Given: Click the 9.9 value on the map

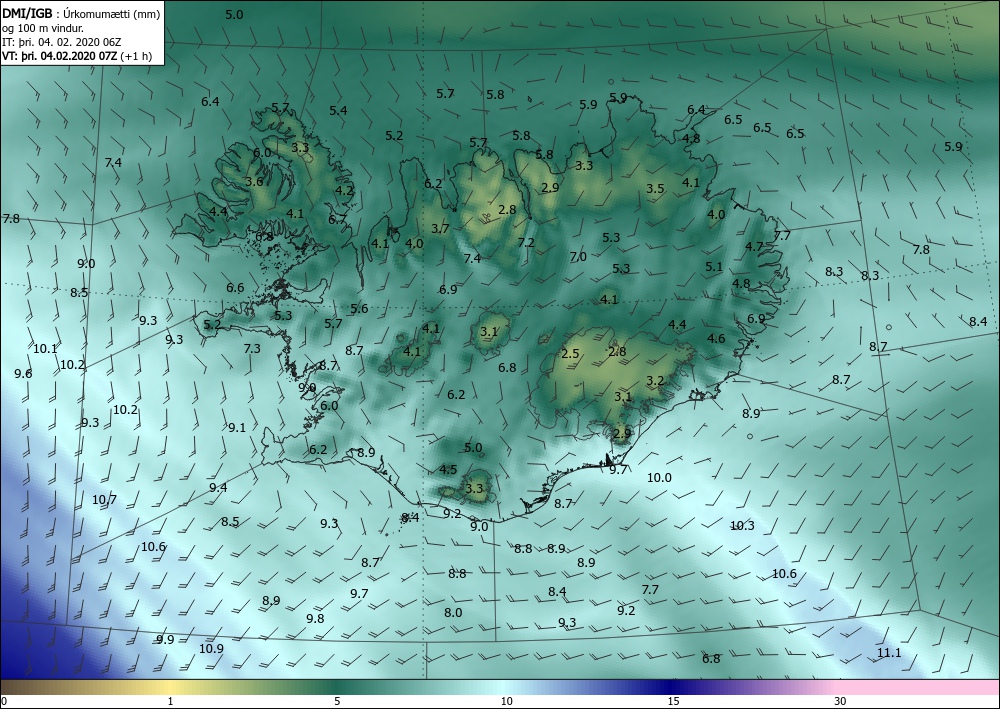Looking at the screenshot, I should (x=165, y=640).
